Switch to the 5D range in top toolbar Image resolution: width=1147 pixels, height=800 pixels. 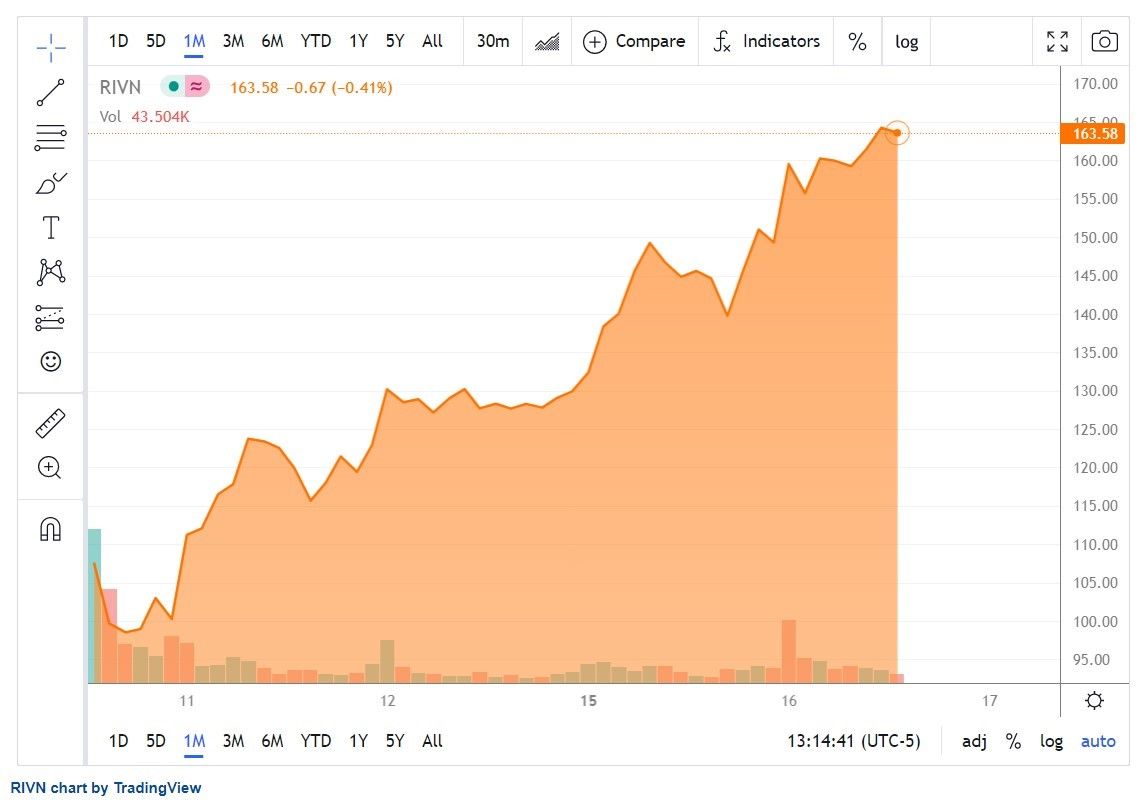(x=156, y=41)
